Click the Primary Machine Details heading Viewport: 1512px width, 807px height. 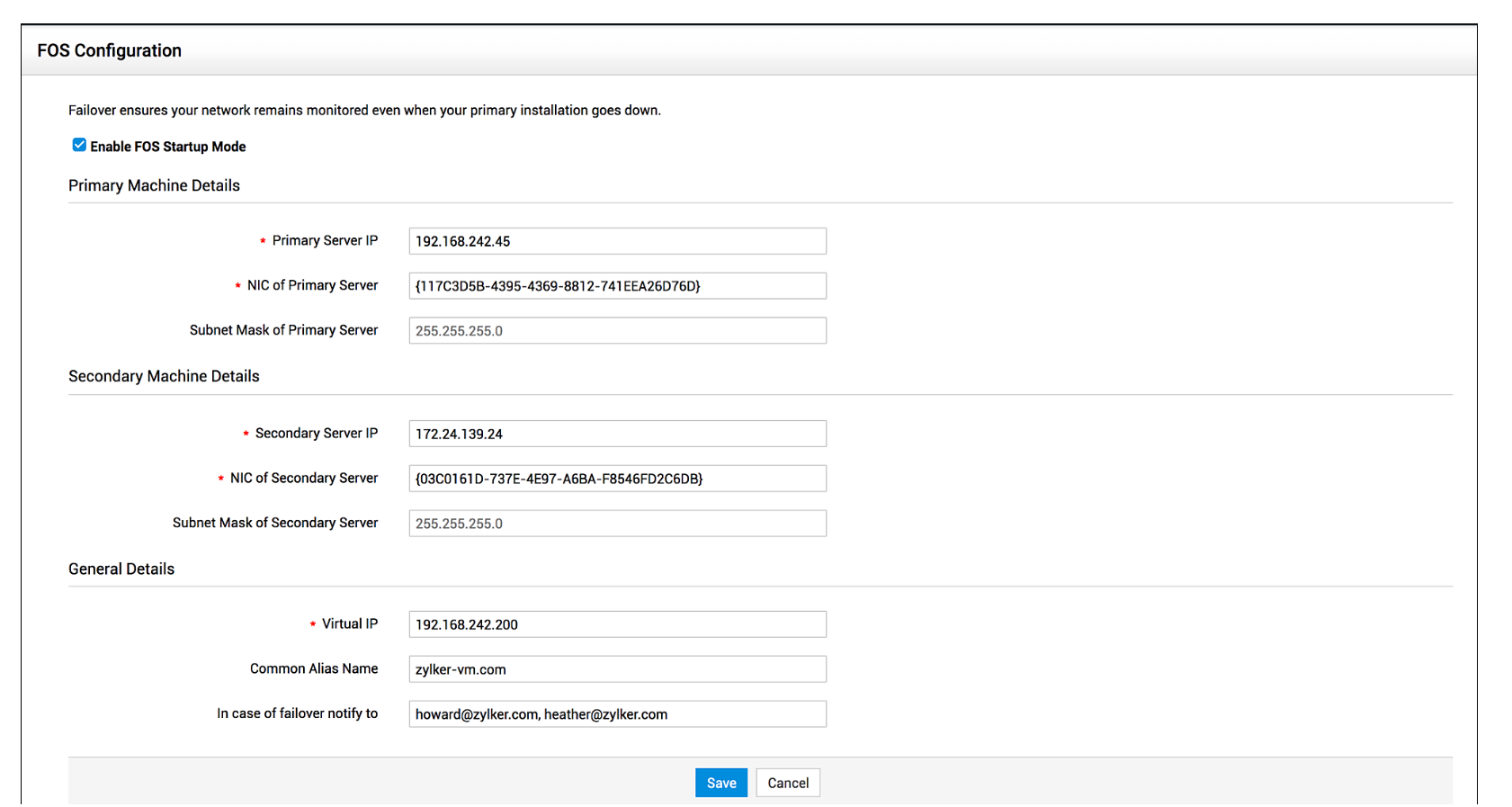click(x=154, y=185)
